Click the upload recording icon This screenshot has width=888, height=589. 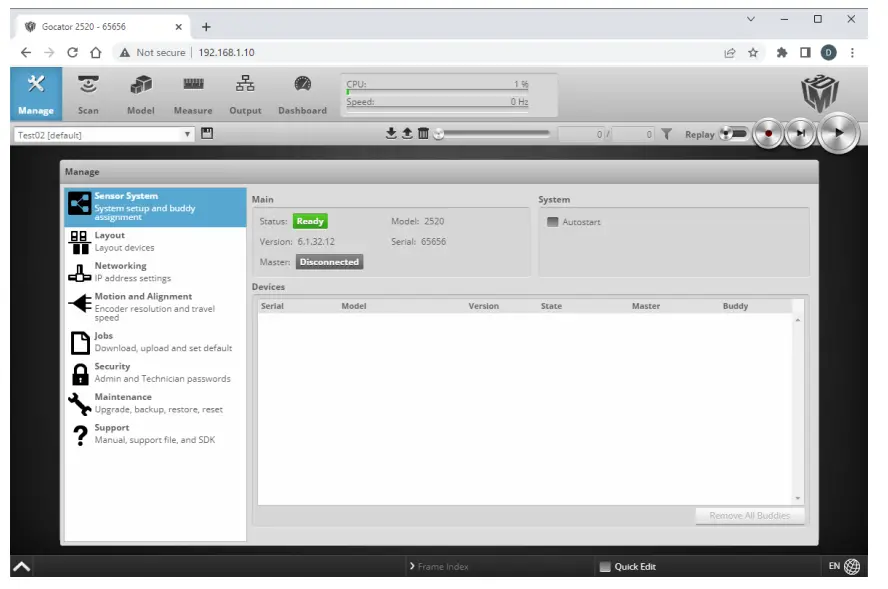pos(407,134)
